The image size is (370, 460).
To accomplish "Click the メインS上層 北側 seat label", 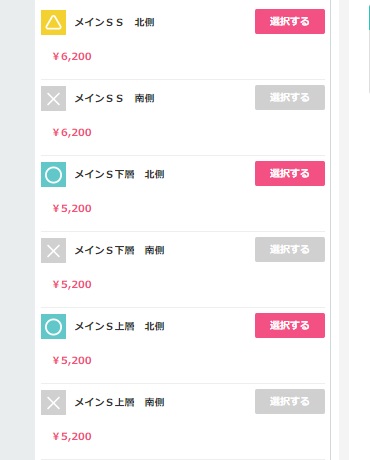I will coord(119,326).
